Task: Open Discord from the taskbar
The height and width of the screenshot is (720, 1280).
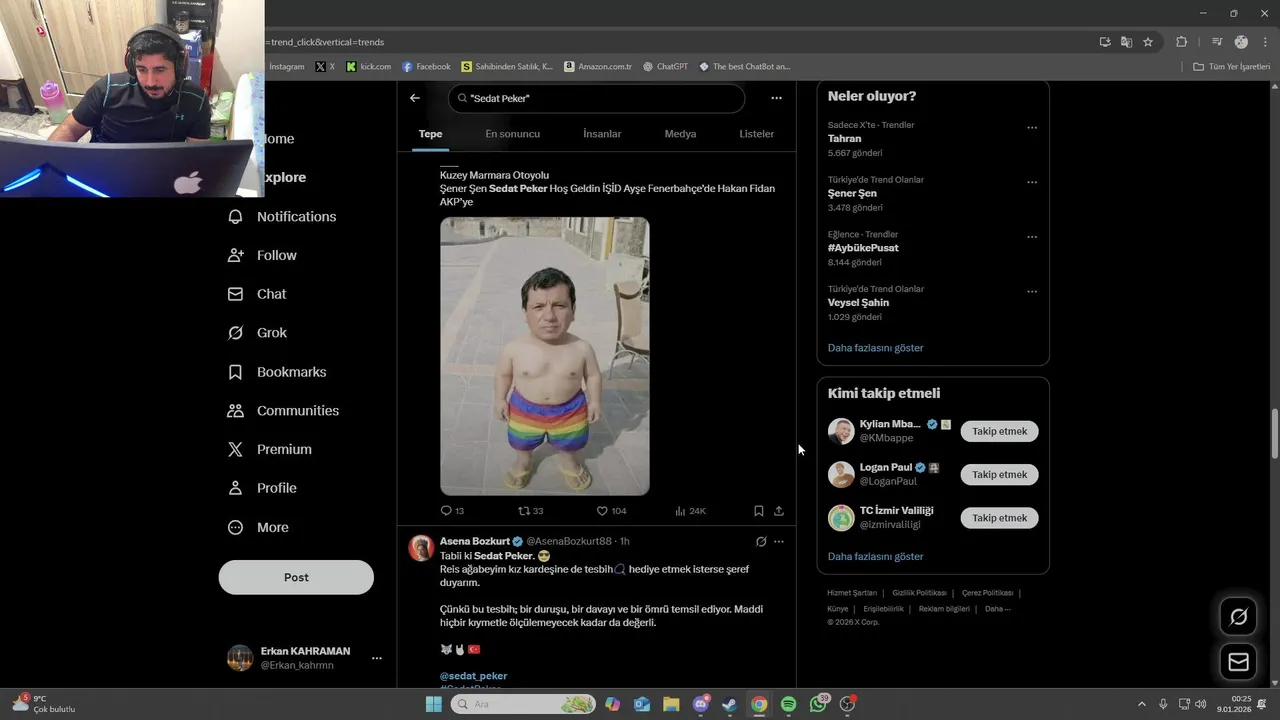Action: (701, 704)
